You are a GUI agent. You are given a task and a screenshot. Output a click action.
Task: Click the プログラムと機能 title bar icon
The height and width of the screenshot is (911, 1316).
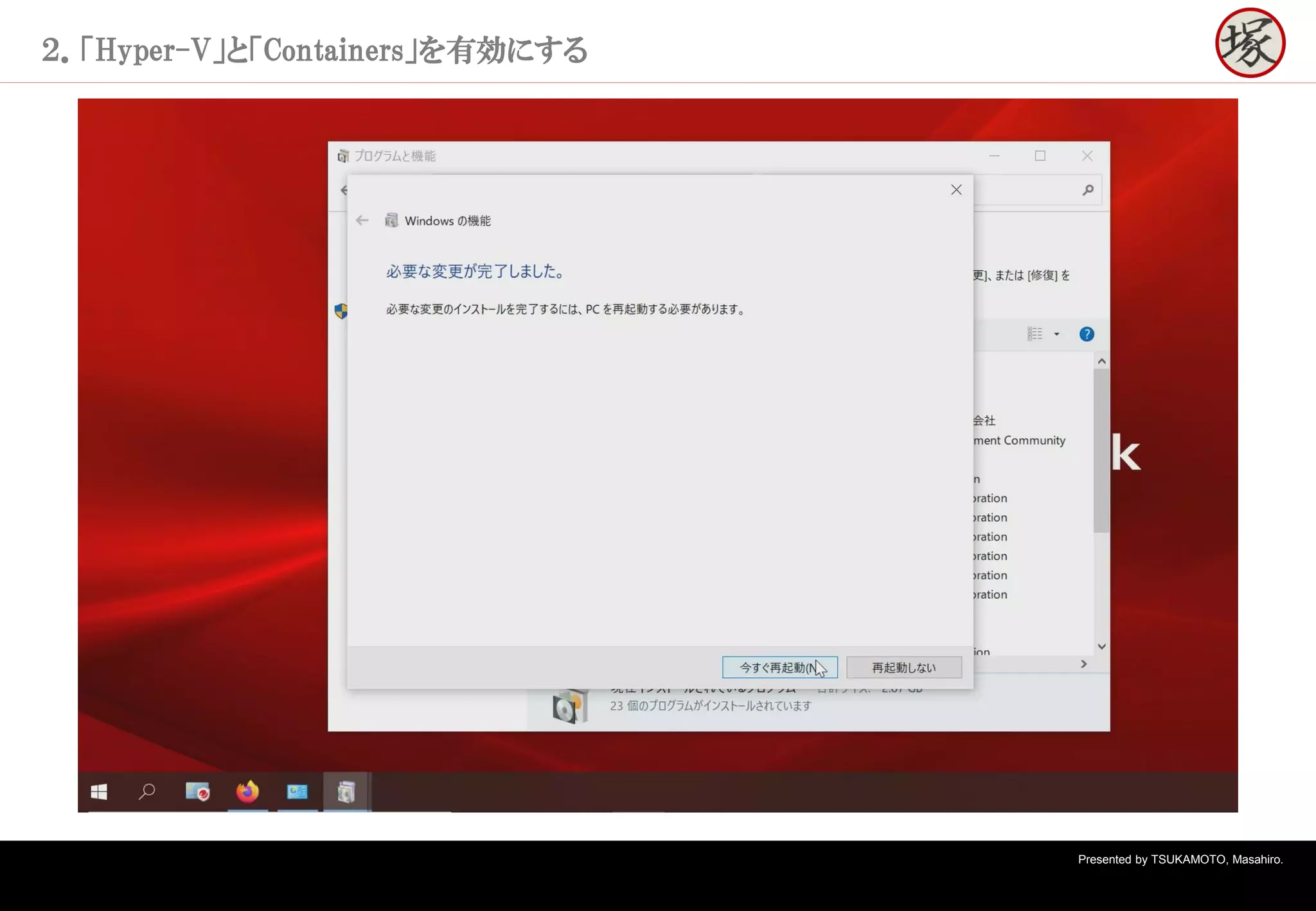(x=343, y=156)
